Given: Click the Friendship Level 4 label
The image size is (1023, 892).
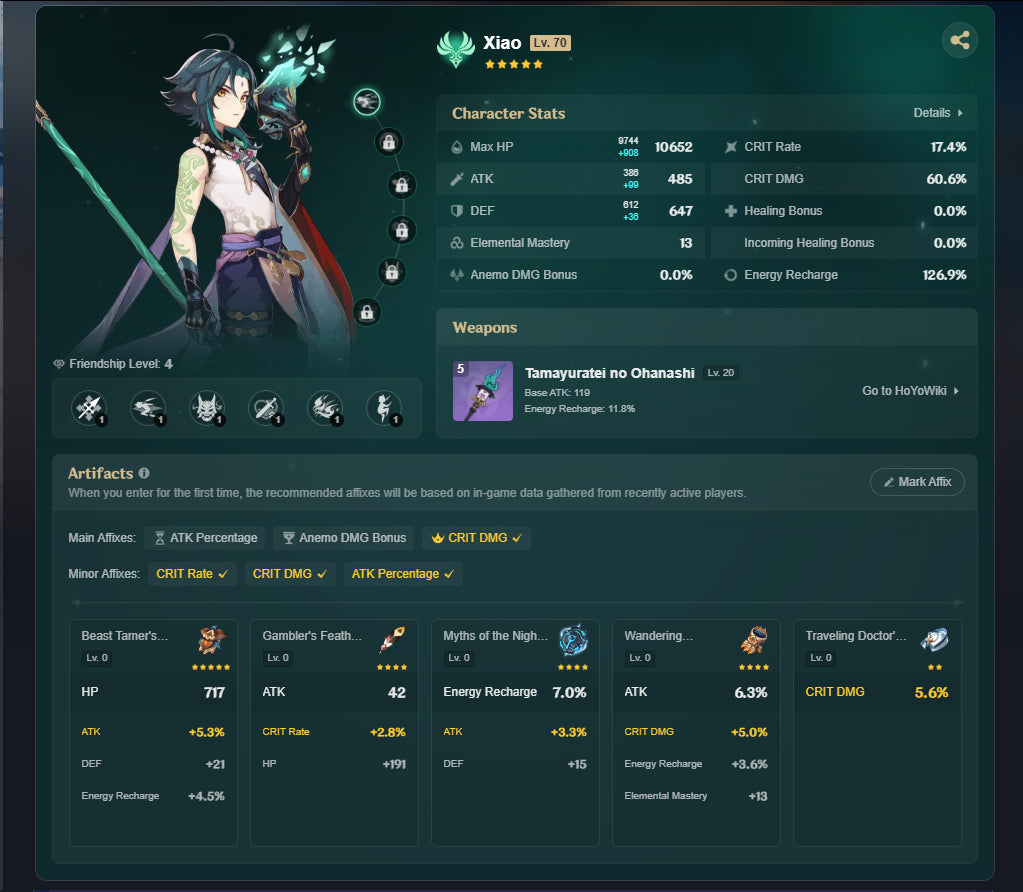Looking at the screenshot, I should (114, 363).
